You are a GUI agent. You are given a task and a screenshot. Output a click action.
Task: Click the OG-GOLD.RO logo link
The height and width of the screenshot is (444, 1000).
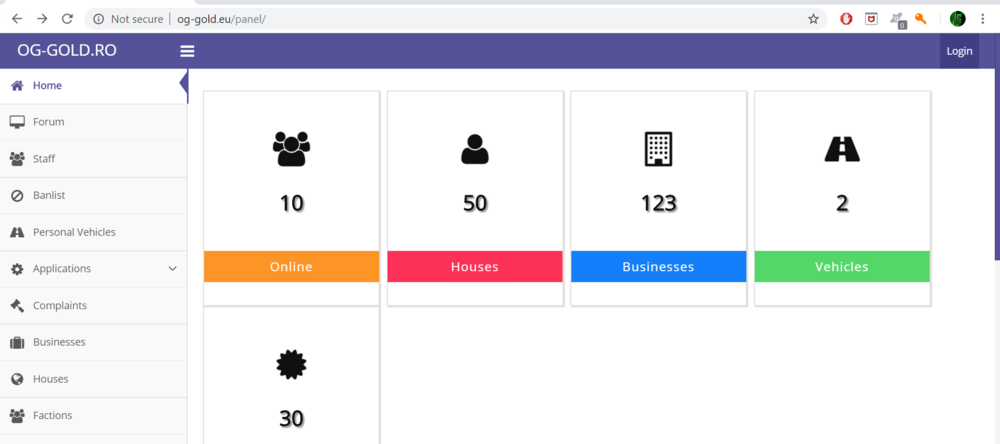pos(67,50)
